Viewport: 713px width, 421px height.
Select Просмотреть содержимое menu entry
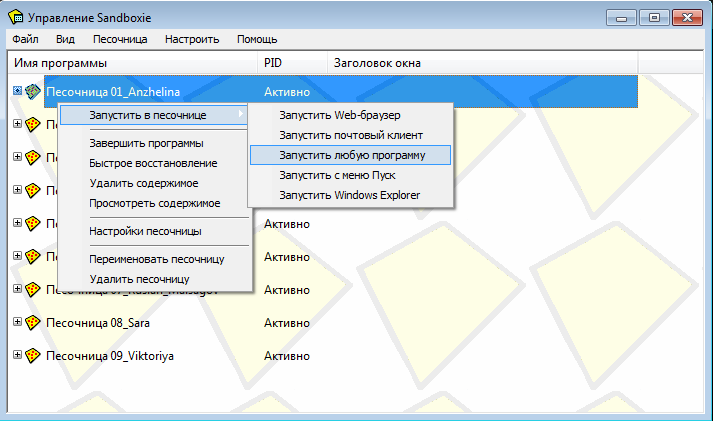(x=154, y=203)
